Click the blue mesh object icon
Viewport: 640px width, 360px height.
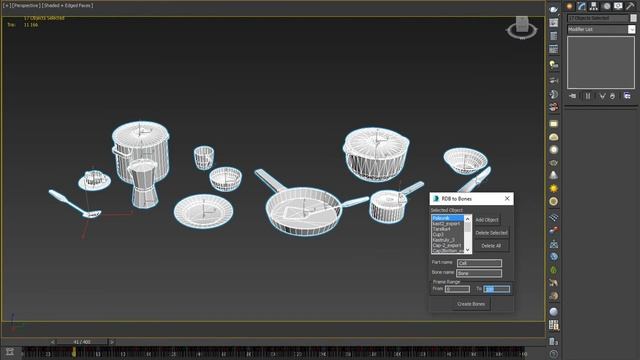pyautogui.click(x=553, y=244)
